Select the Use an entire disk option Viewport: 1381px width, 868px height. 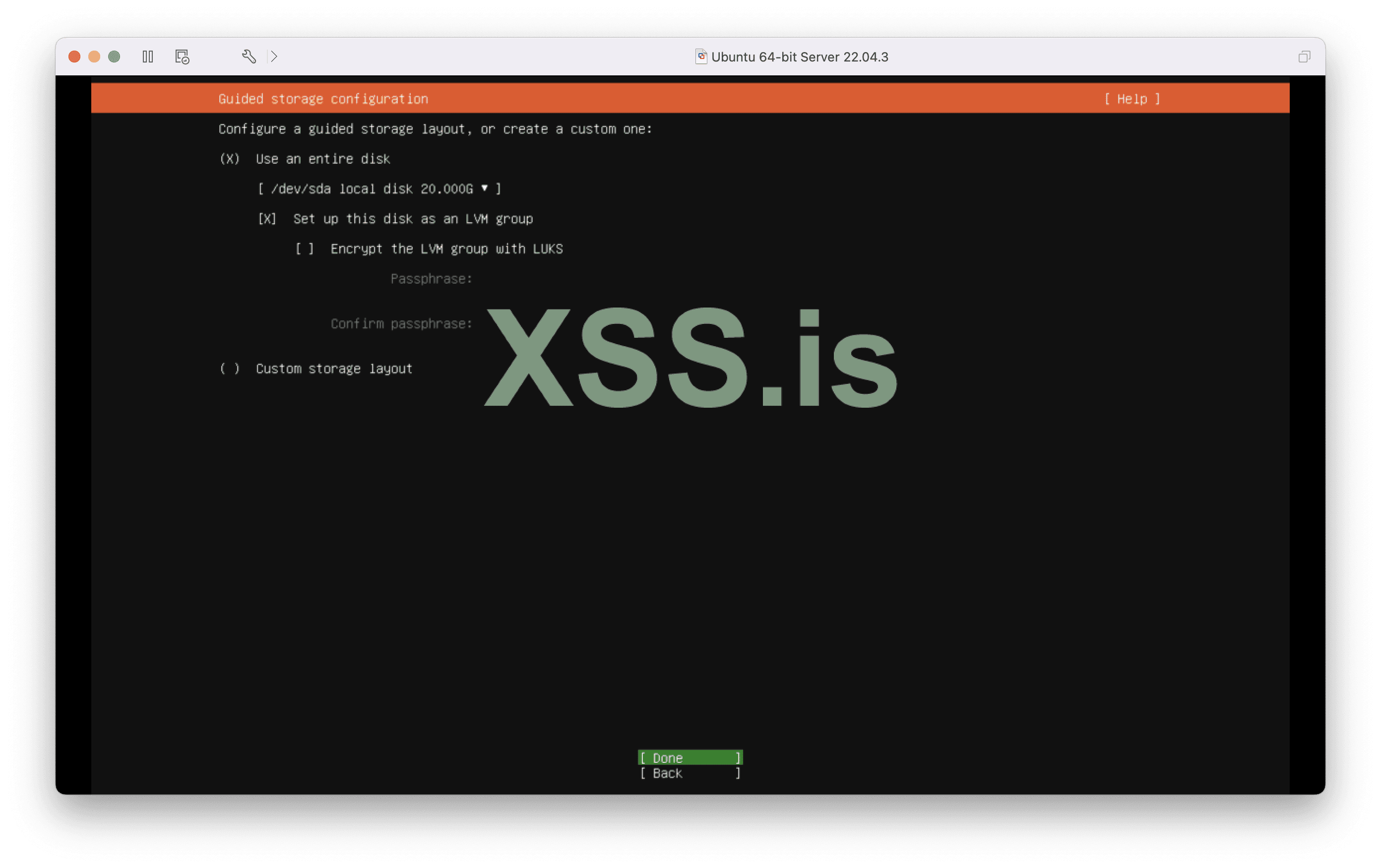[230, 159]
